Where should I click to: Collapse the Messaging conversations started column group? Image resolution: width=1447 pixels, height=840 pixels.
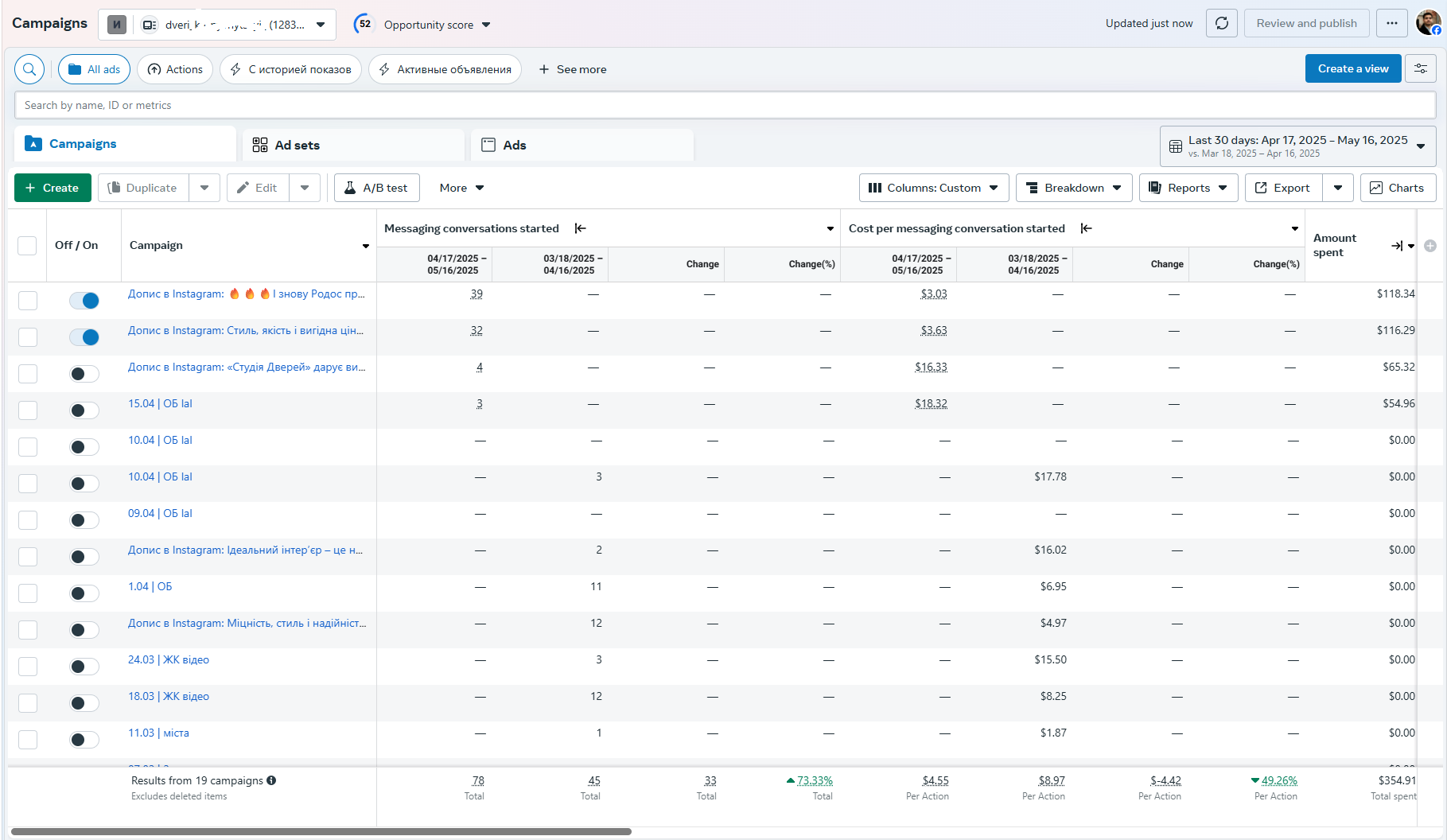(x=581, y=228)
